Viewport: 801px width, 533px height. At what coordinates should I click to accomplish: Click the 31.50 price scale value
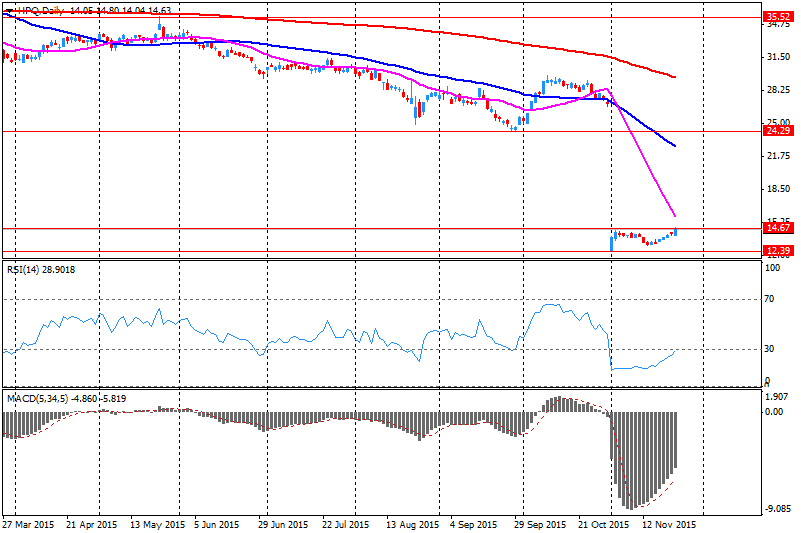pos(779,57)
